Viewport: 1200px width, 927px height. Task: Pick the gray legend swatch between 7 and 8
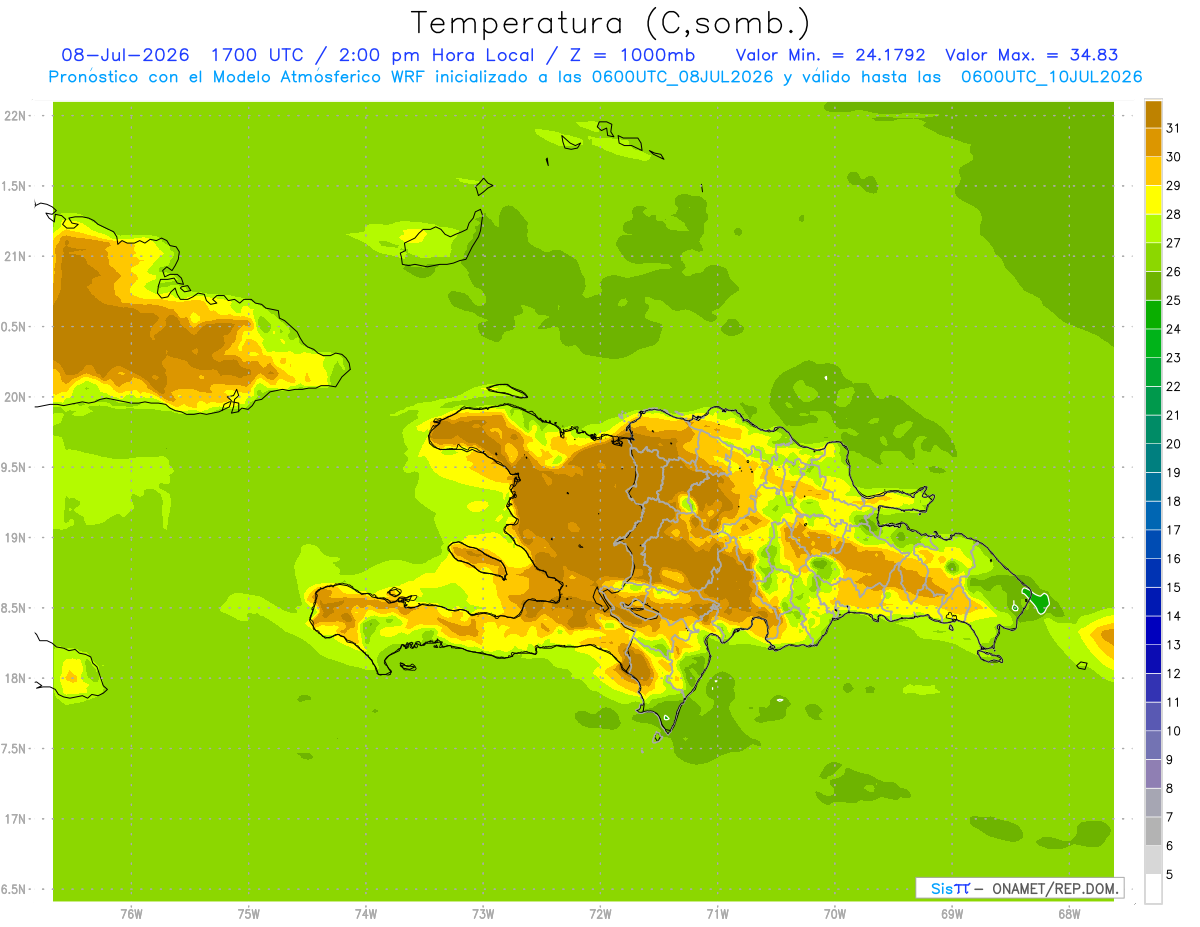(1153, 802)
